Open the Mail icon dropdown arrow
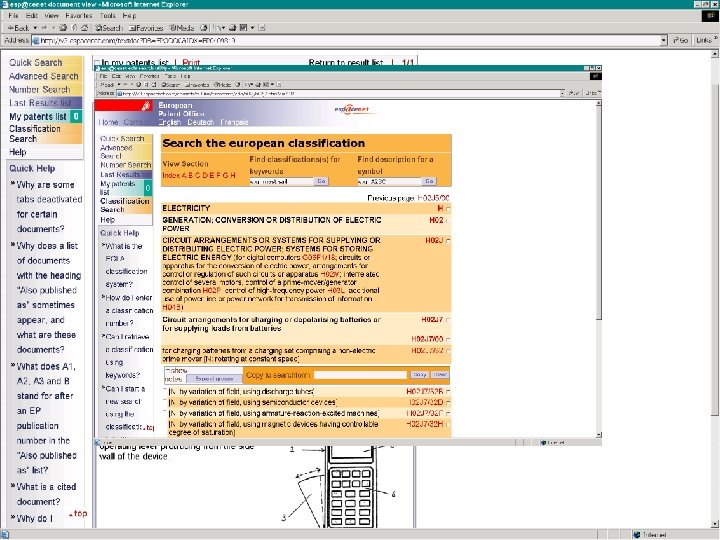720x540 pixels. 224,28
